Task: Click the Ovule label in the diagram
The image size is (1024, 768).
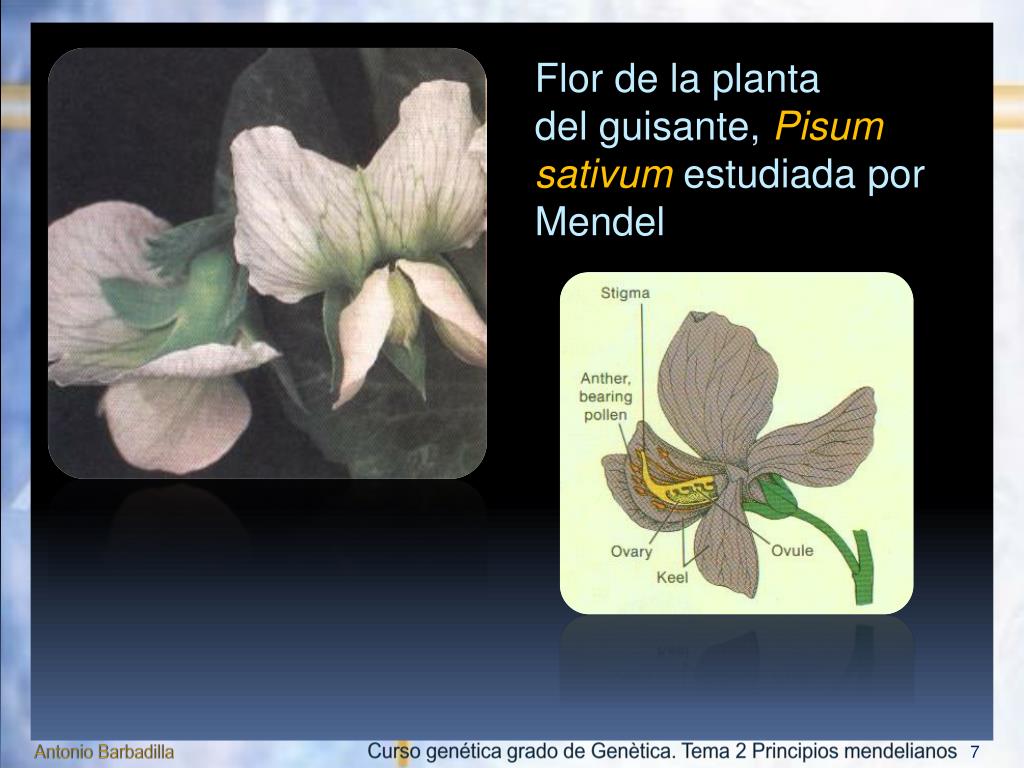Action: click(792, 551)
